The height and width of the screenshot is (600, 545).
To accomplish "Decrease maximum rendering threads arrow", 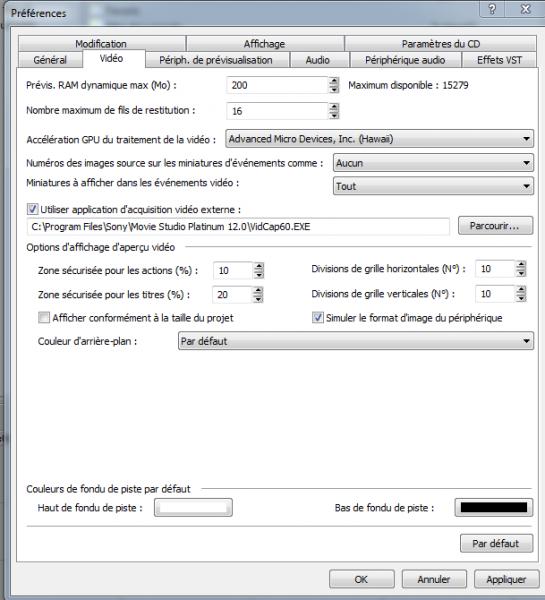I will (334, 115).
